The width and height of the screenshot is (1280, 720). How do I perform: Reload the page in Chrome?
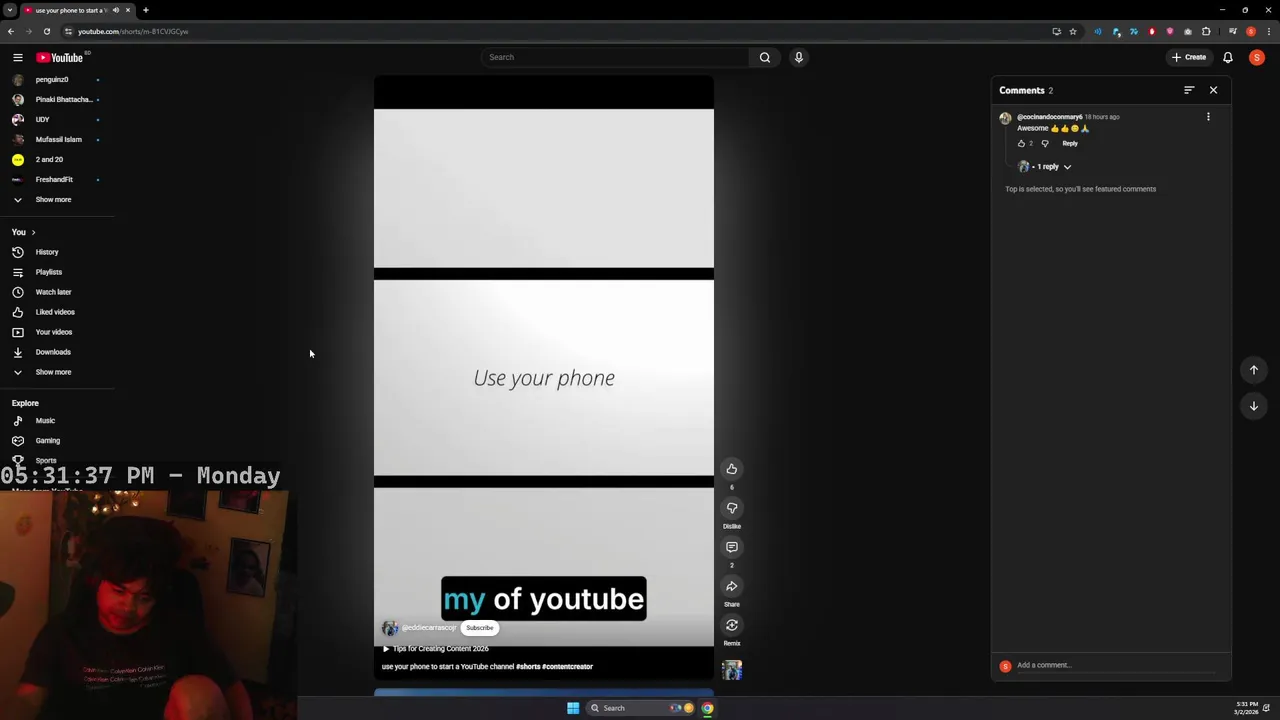[46, 31]
